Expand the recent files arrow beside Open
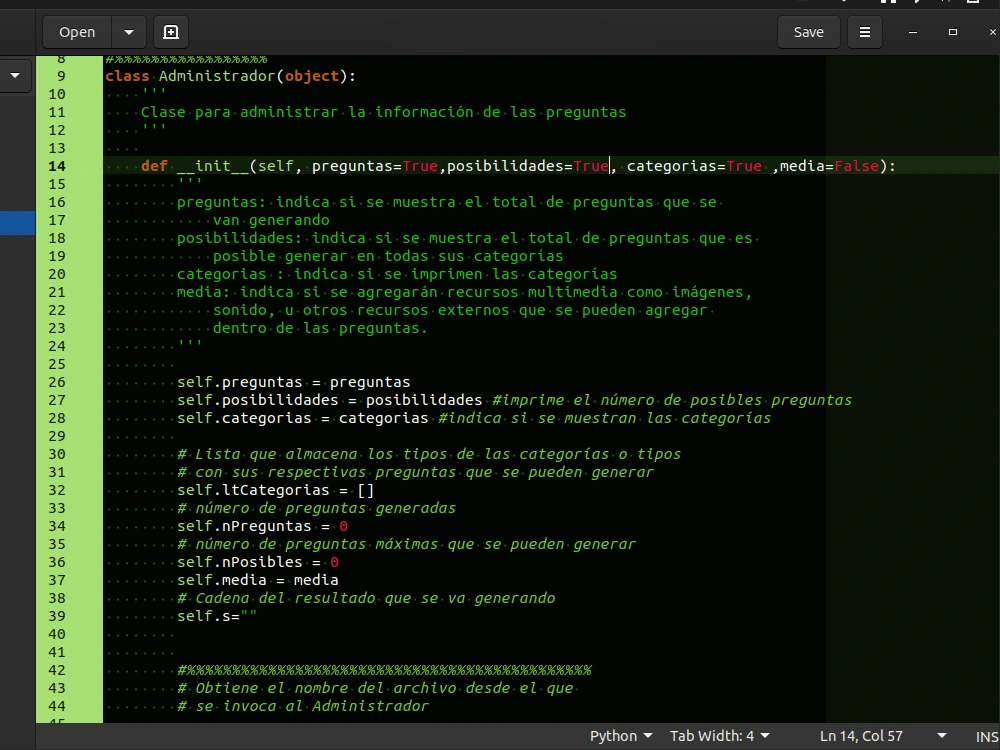This screenshot has height=750, width=1000. [x=129, y=32]
